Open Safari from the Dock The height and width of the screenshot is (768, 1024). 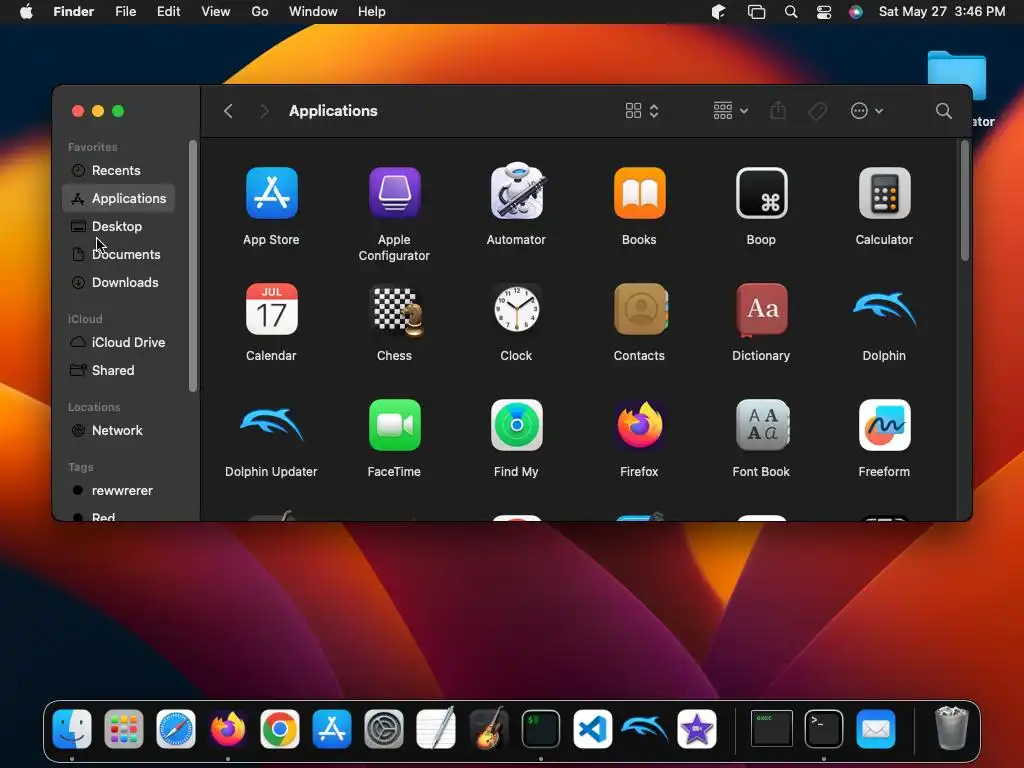[176, 729]
